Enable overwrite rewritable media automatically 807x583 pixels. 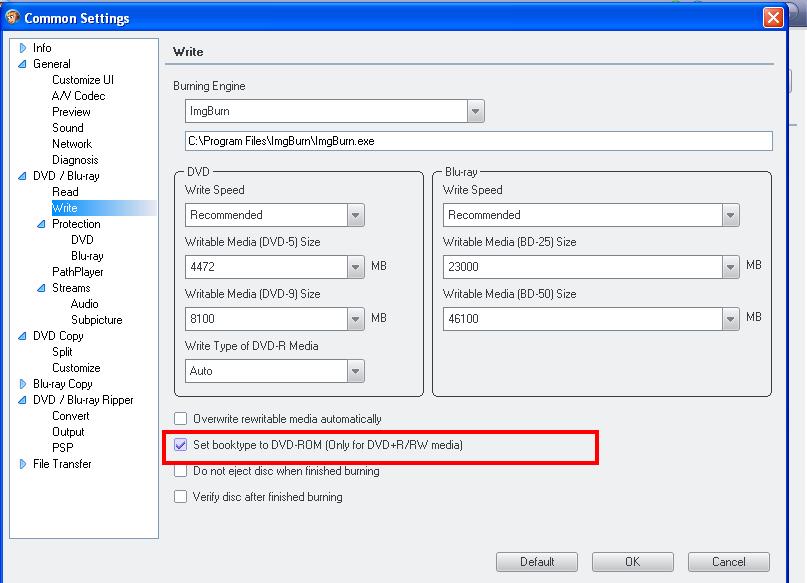click(181, 419)
